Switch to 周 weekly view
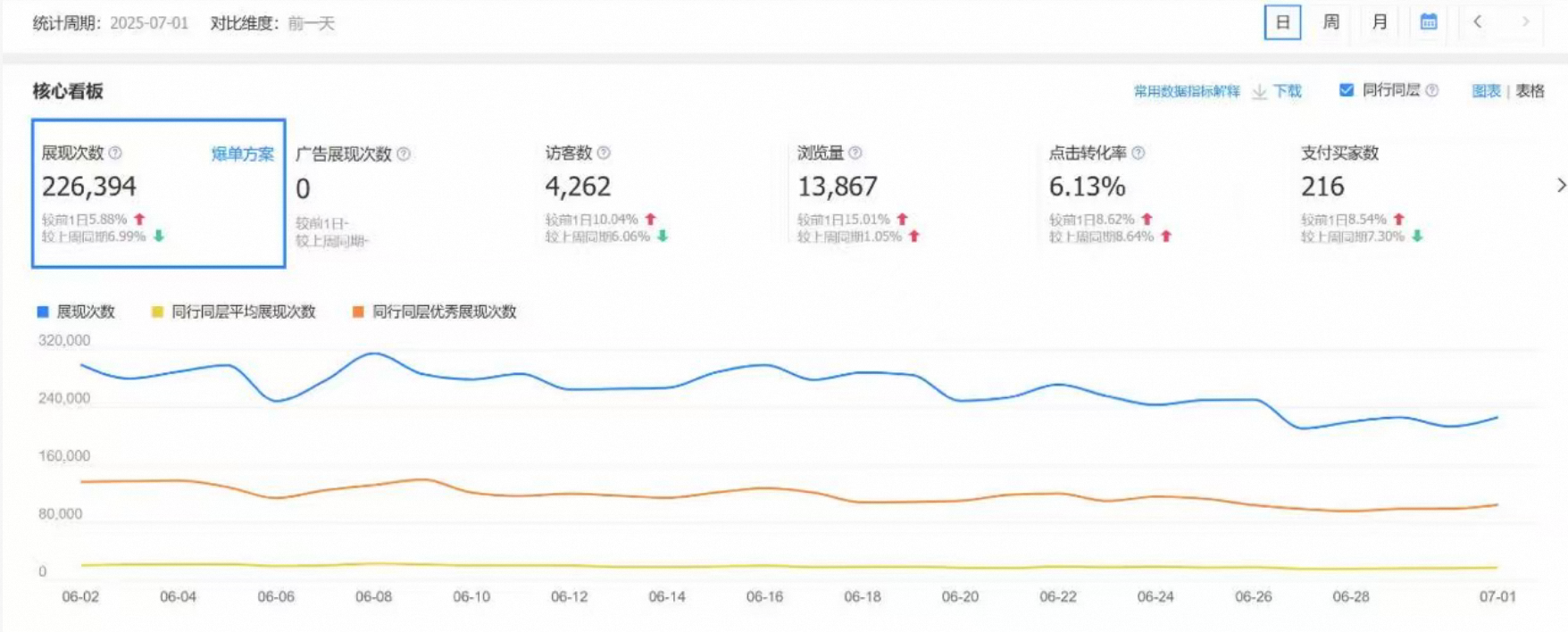Image resolution: width=1568 pixels, height=632 pixels. coord(1330,22)
